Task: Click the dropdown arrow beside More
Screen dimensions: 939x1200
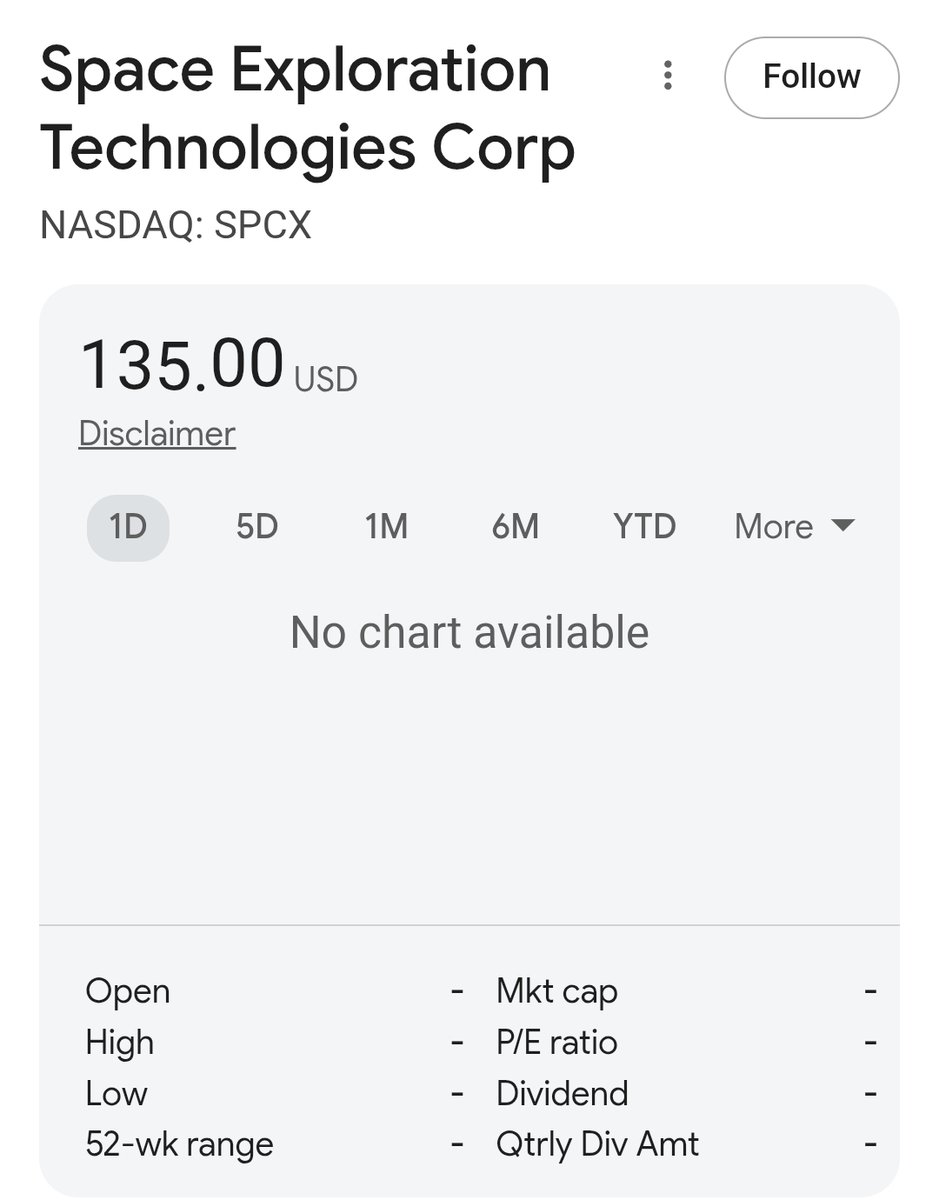Action: tap(843, 526)
